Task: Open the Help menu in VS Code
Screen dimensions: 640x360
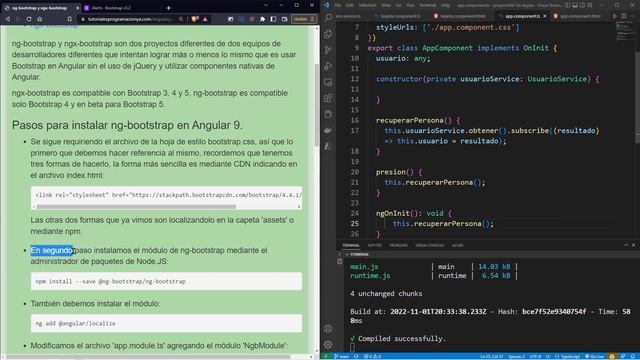Action: tap(446, 5)
